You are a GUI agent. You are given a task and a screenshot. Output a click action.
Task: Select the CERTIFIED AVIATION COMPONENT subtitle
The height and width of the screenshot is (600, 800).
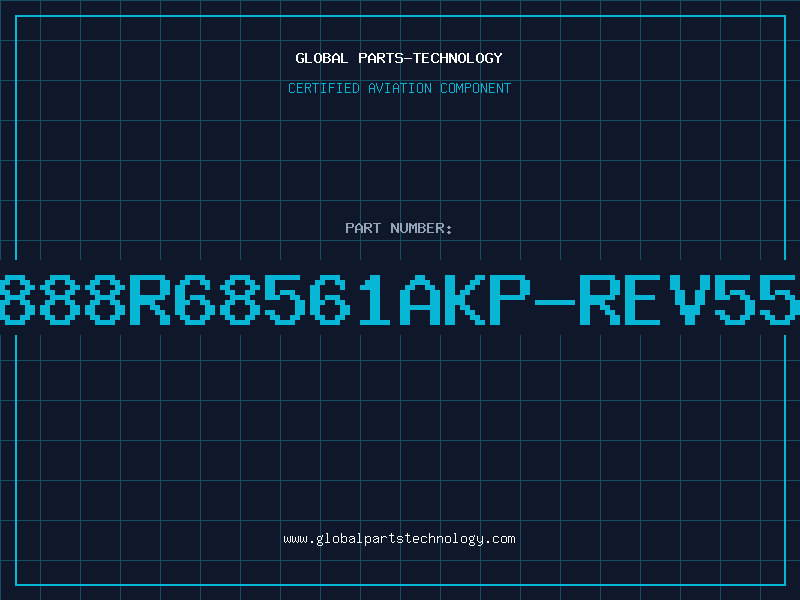pyautogui.click(x=399, y=88)
